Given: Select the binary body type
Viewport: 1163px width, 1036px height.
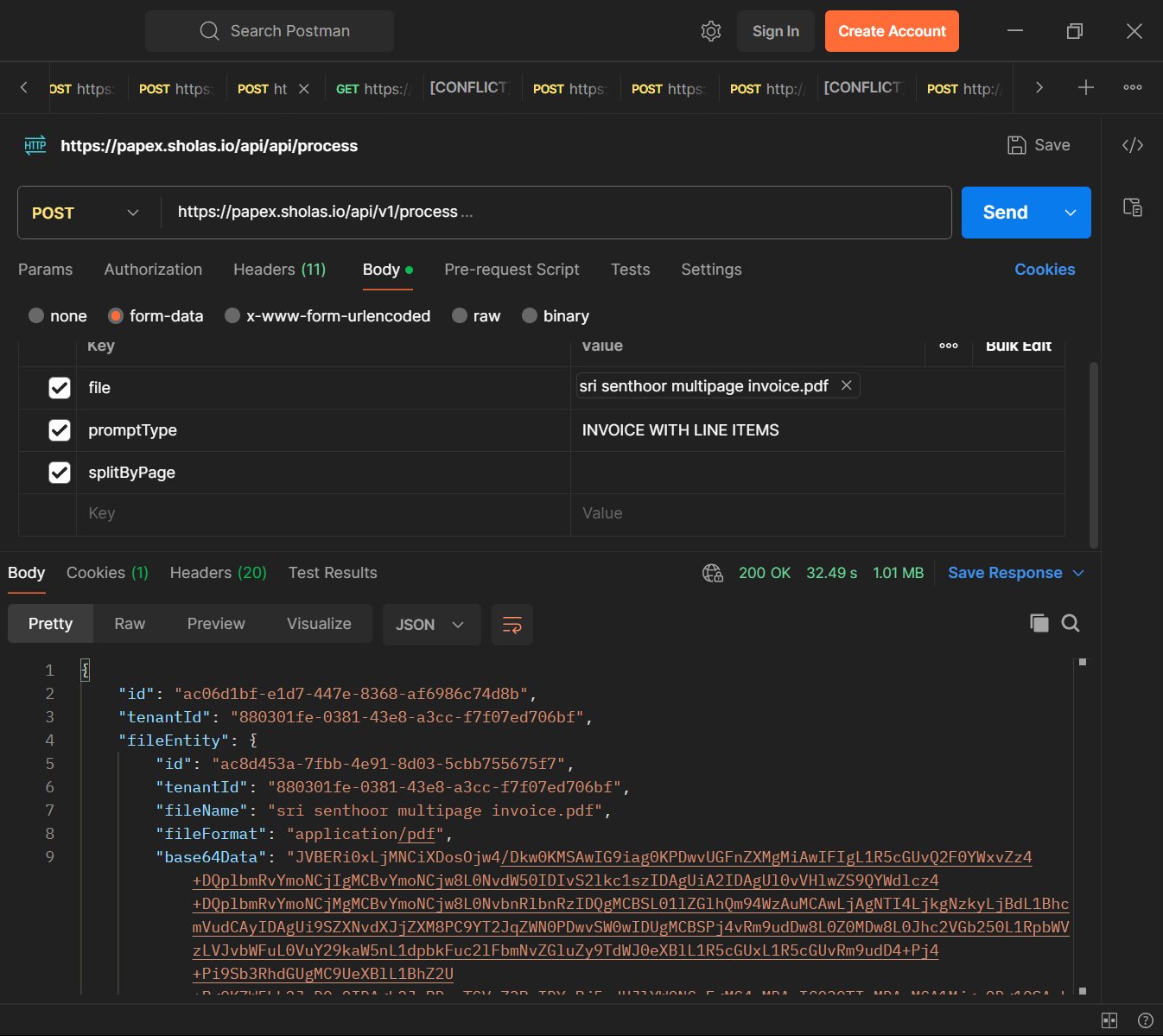Looking at the screenshot, I should pyautogui.click(x=530, y=315).
